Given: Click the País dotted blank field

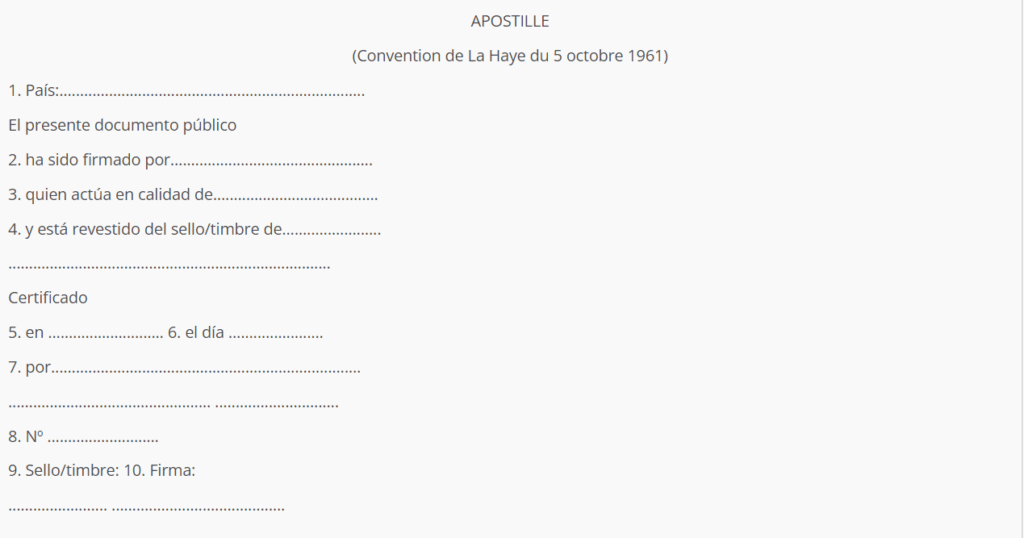Looking at the screenshot, I should pyautogui.click(x=212, y=92).
